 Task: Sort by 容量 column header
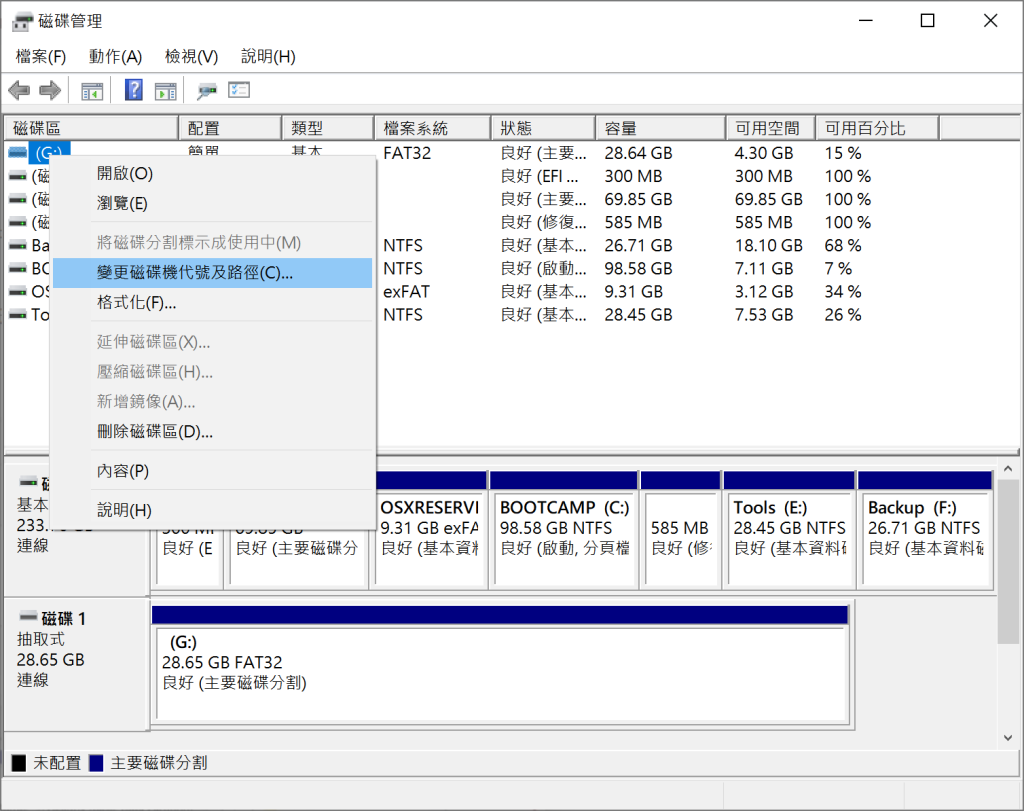660,128
